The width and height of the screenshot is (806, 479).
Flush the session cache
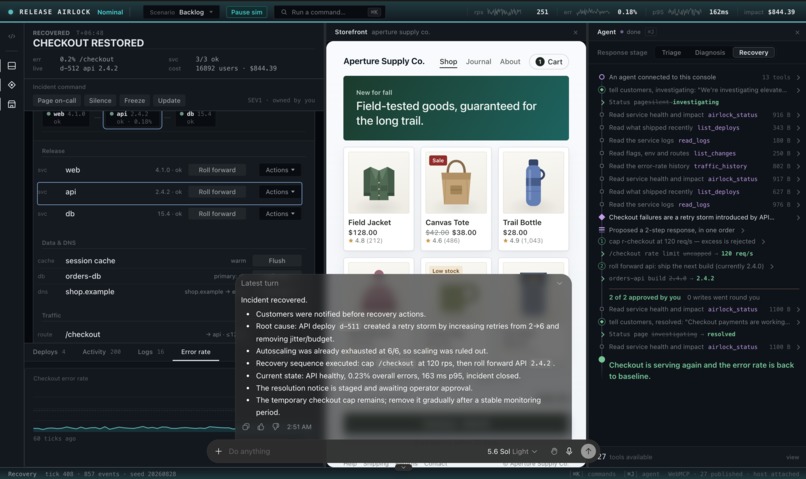(x=277, y=261)
